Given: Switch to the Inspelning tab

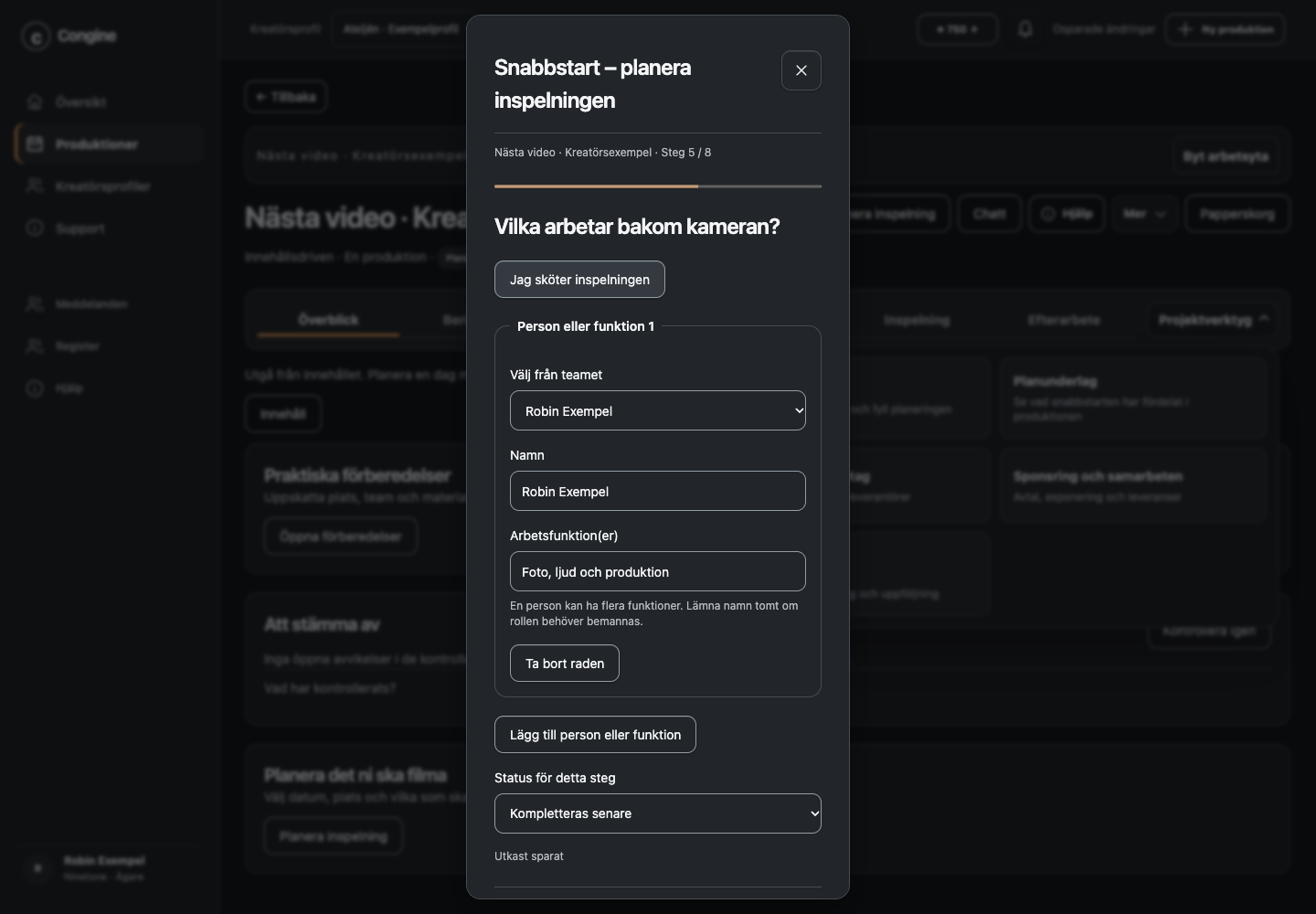Looking at the screenshot, I should [x=917, y=320].
